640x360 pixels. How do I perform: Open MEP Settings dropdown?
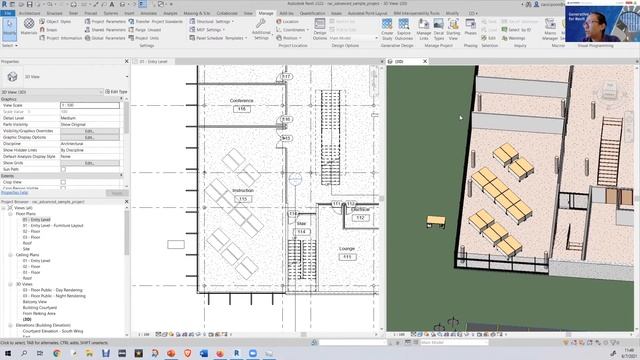coord(207,30)
